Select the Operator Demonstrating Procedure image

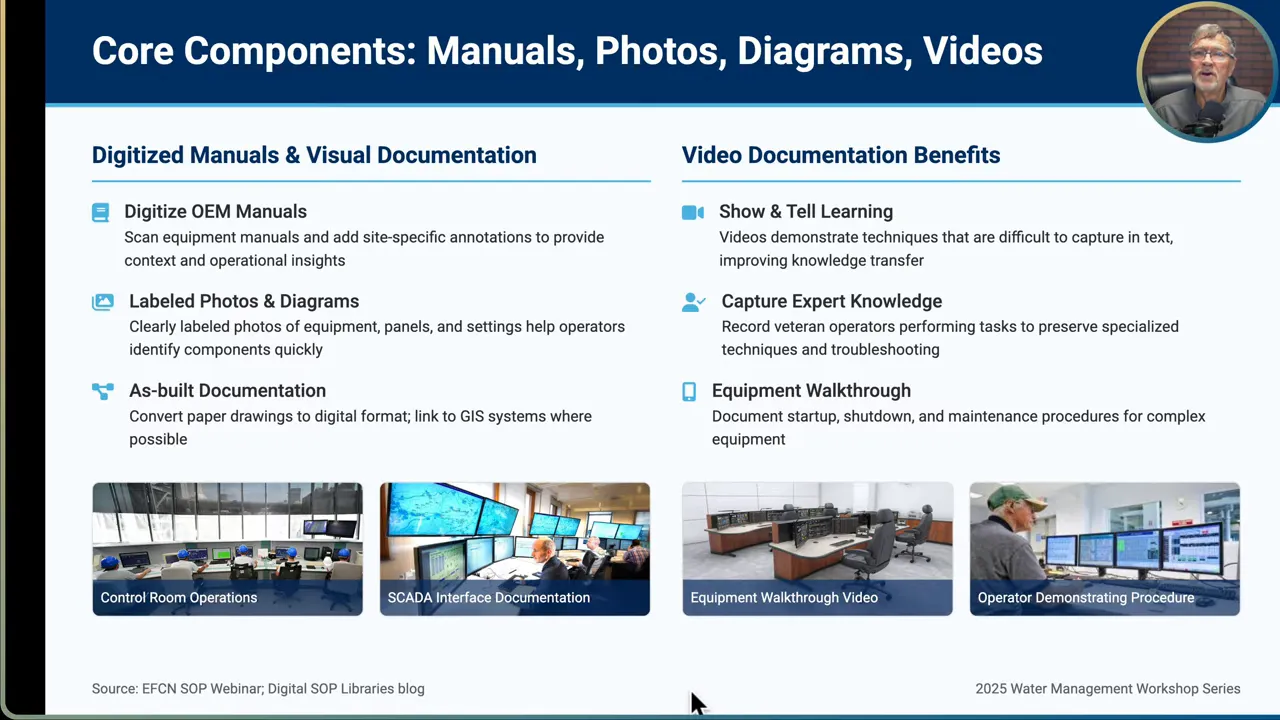click(x=1104, y=548)
